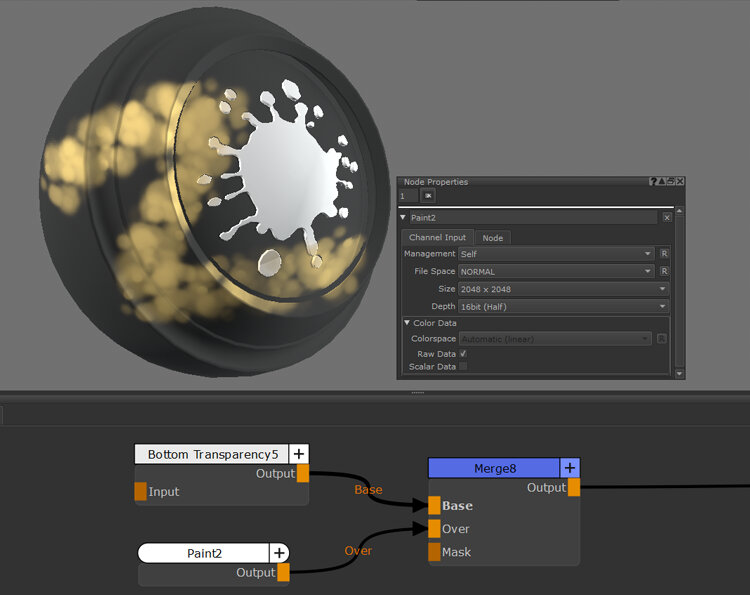Select the Merge8 node title bar

pos(493,467)
